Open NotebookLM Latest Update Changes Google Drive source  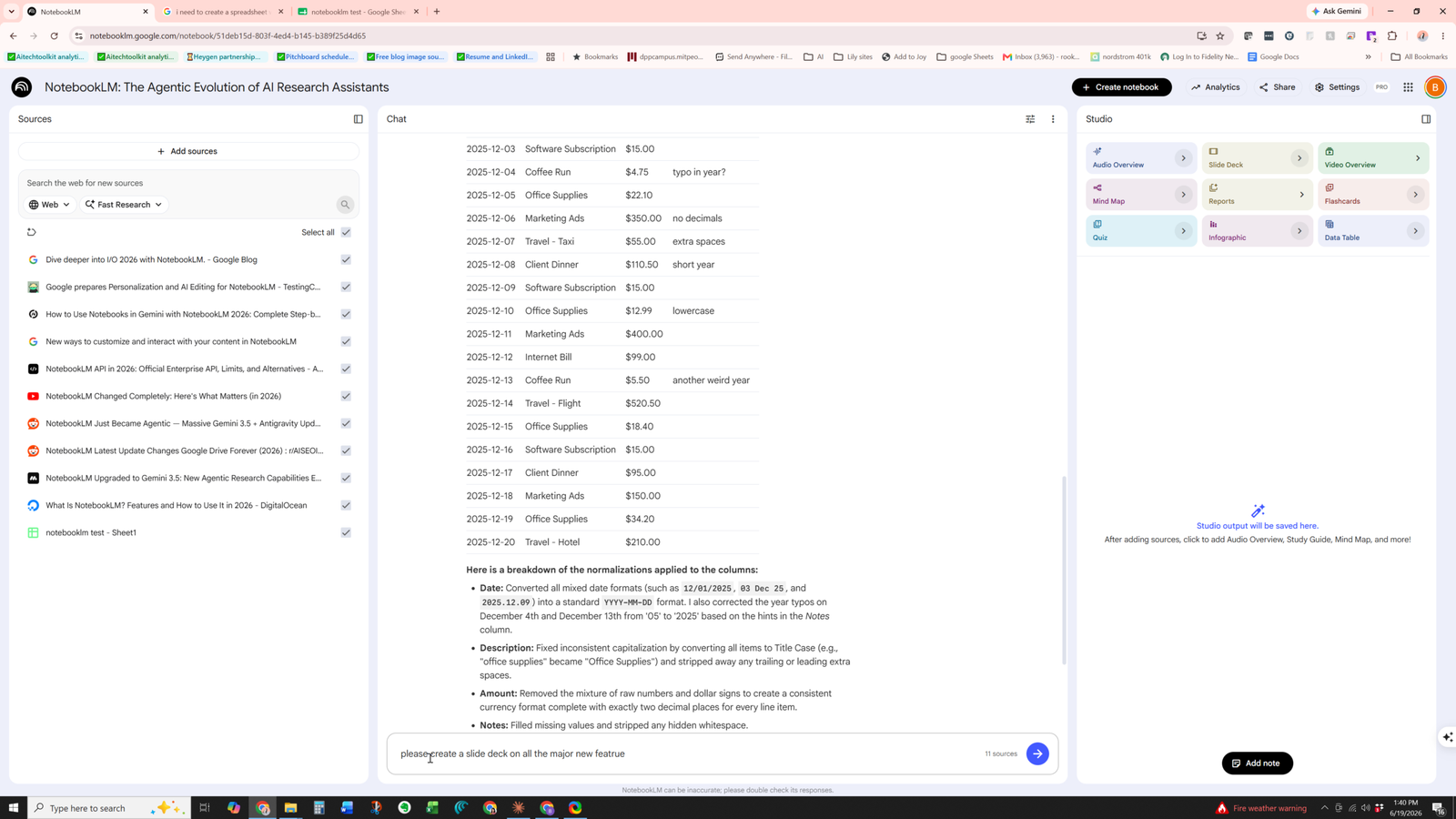point(182,450)
